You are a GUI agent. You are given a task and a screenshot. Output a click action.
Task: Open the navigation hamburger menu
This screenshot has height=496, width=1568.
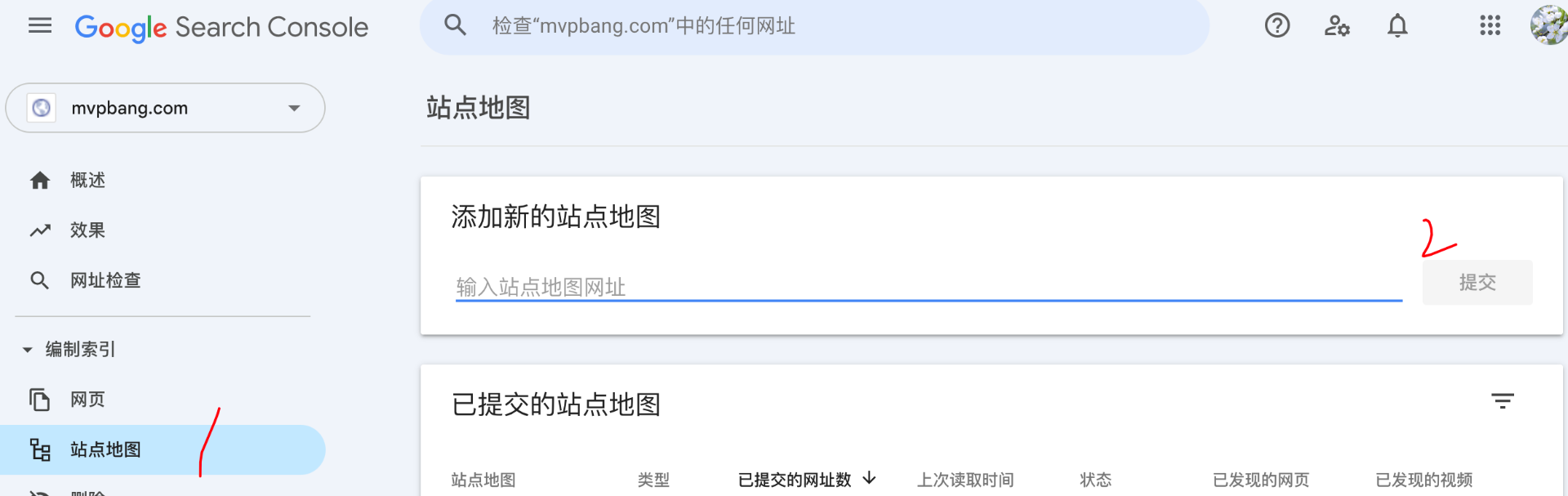[x=39, y=25]
